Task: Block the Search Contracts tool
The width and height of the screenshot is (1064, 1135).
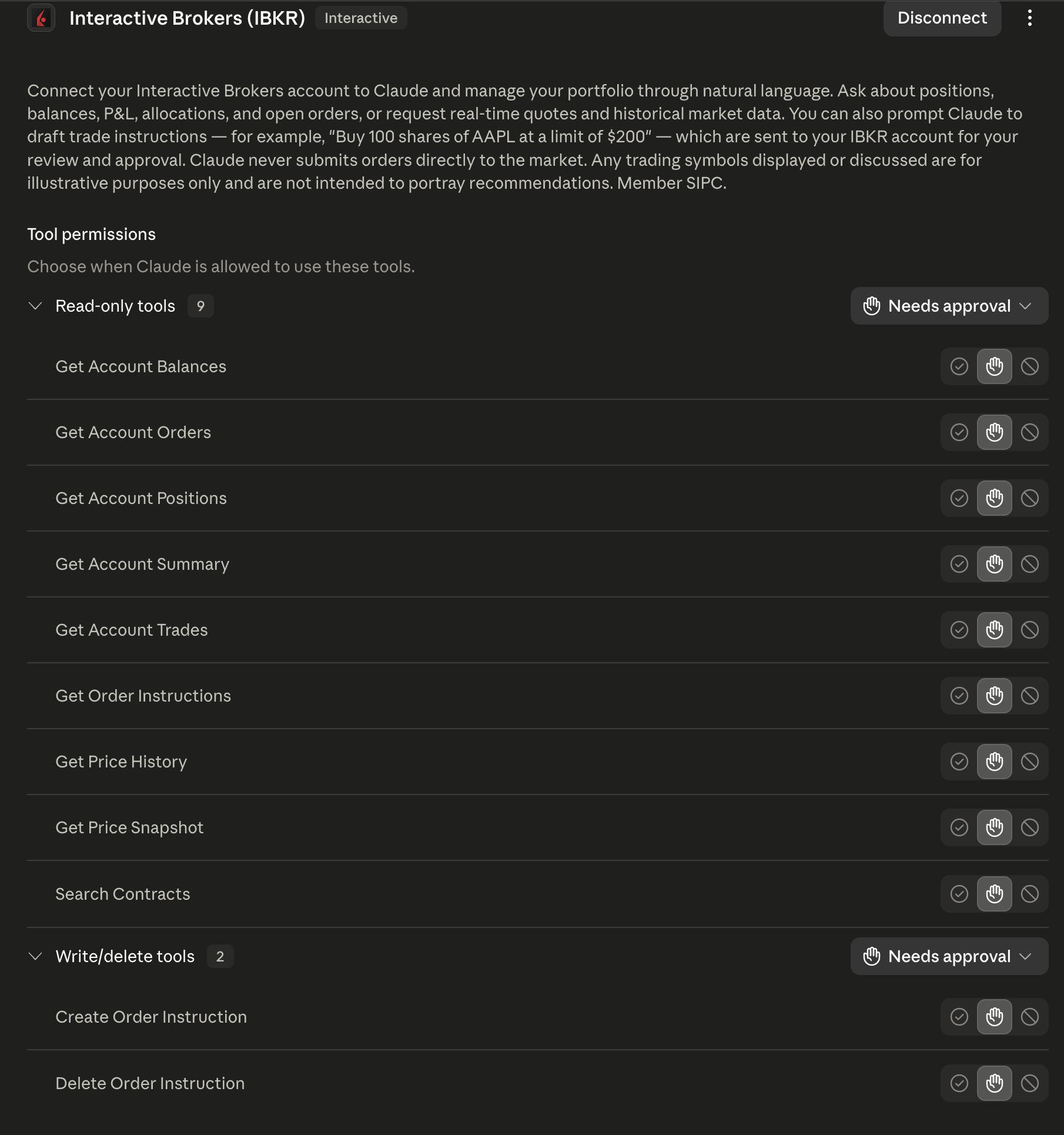Action: click(x=1029, y=894)
